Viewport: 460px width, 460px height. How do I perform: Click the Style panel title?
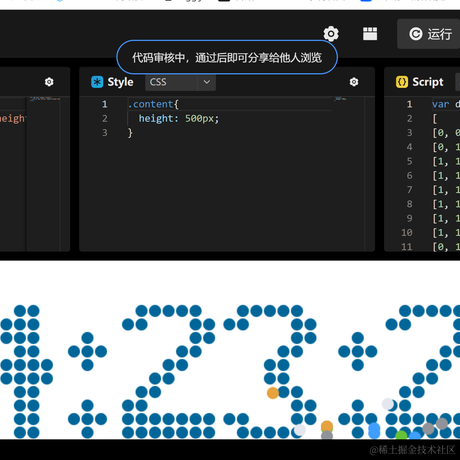[x=120, y=82]
